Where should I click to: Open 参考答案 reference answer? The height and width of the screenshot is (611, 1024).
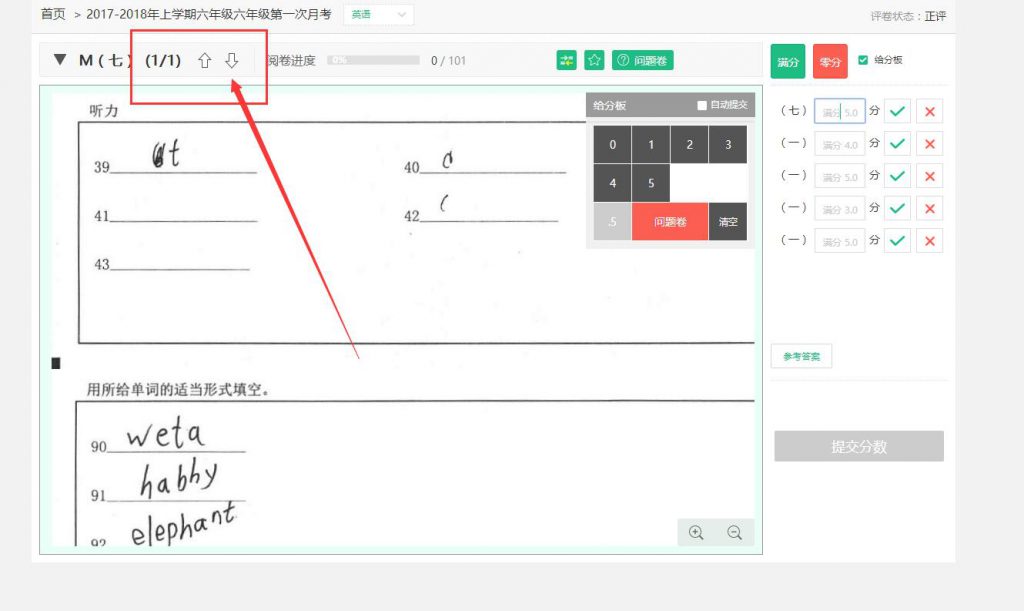[x=801, y=357]
